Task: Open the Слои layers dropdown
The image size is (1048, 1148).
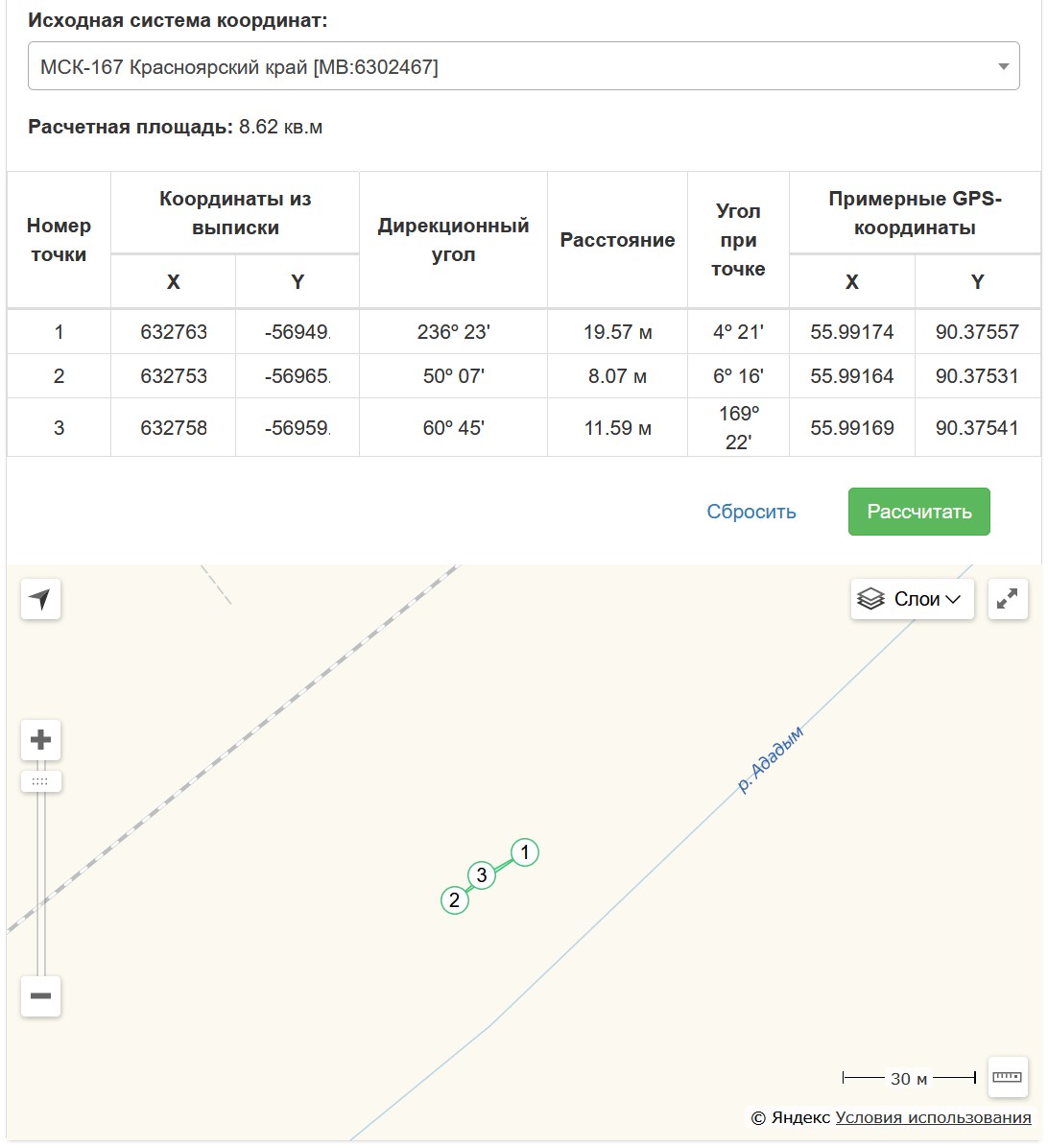Action: pyautogui.click(x=913, y=599)
